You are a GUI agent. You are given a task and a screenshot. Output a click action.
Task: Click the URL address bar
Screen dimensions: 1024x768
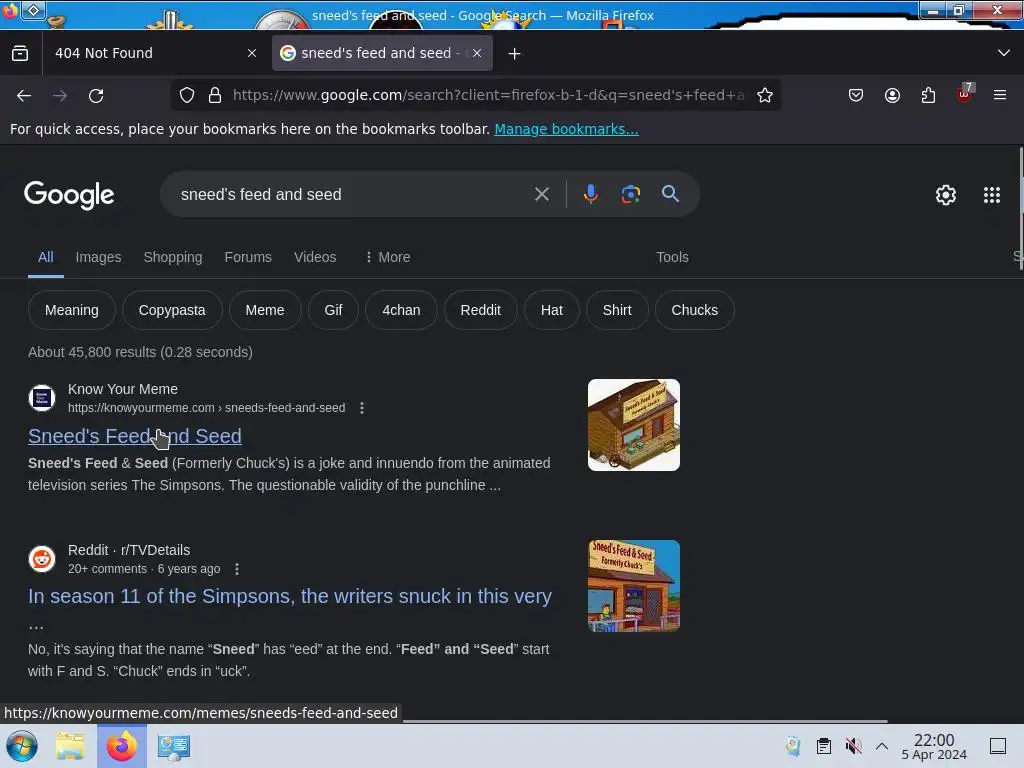point(488,95)
